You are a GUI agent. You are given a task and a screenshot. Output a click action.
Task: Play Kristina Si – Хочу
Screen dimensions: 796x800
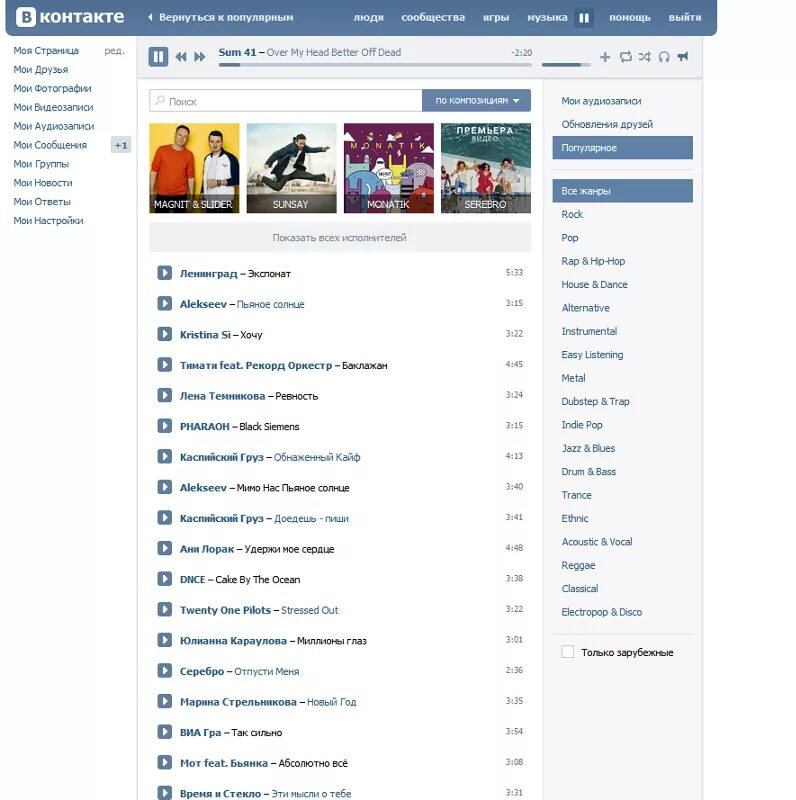(164, 334)
